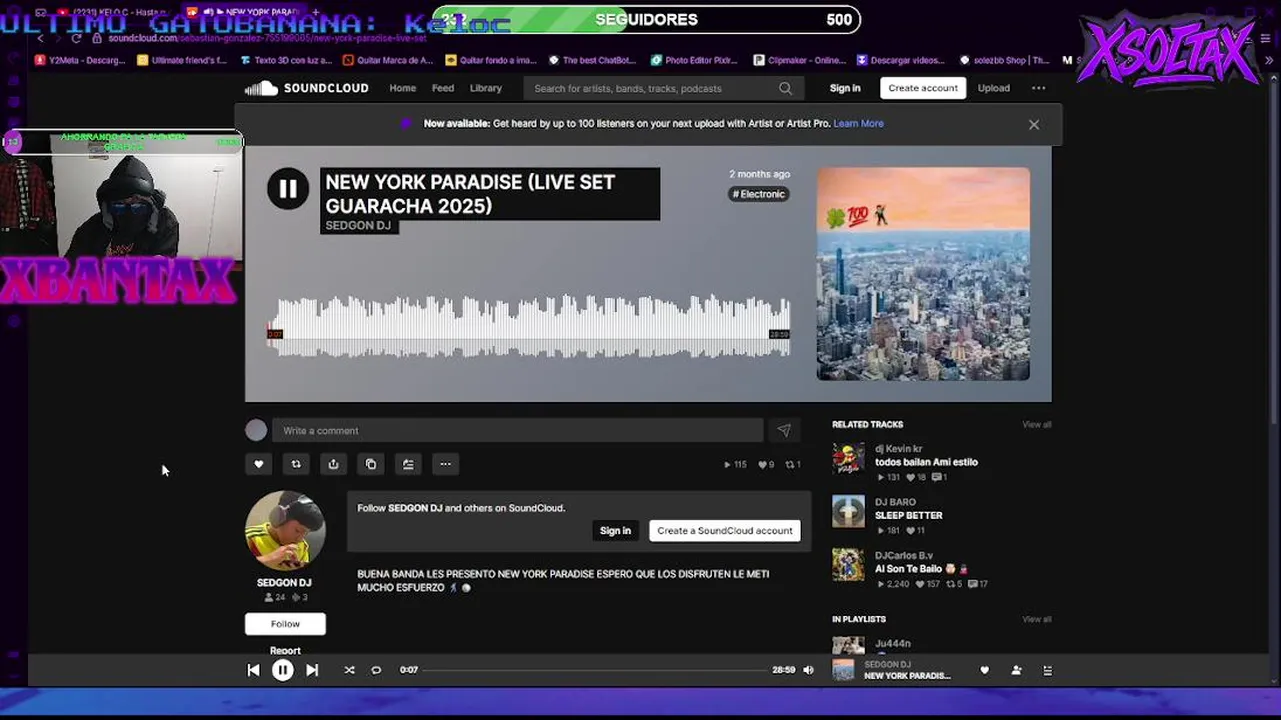Pause the track with the large hero pause button
The height and width of the screenshot is (720, 1281).
(x=288, y=188)
